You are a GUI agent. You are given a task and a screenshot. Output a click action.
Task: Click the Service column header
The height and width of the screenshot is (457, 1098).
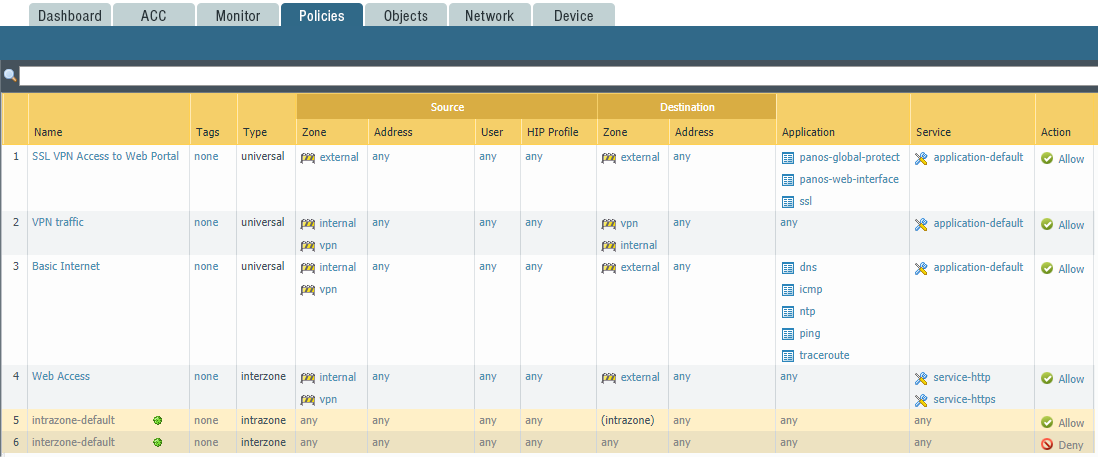click(933, 132)
